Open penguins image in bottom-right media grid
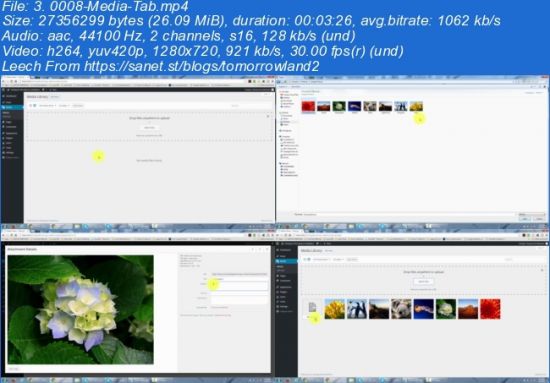 (357, 309)
